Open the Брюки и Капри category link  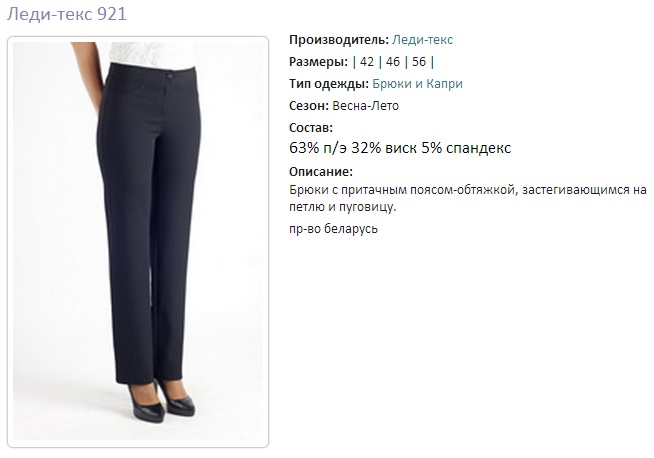pyautogui.click(x=417, y=84)
